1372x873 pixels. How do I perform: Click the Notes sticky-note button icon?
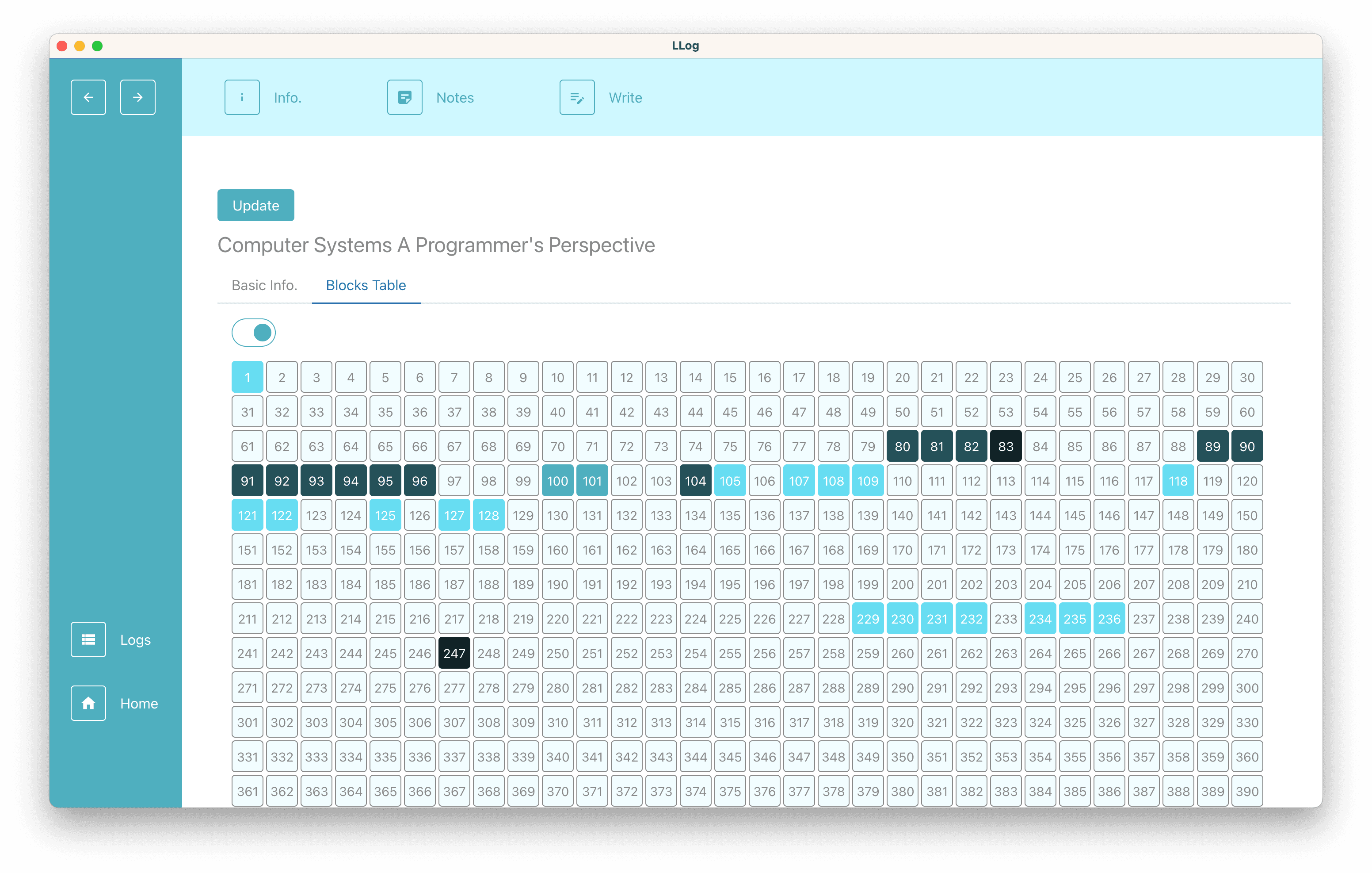pos(404,97)
